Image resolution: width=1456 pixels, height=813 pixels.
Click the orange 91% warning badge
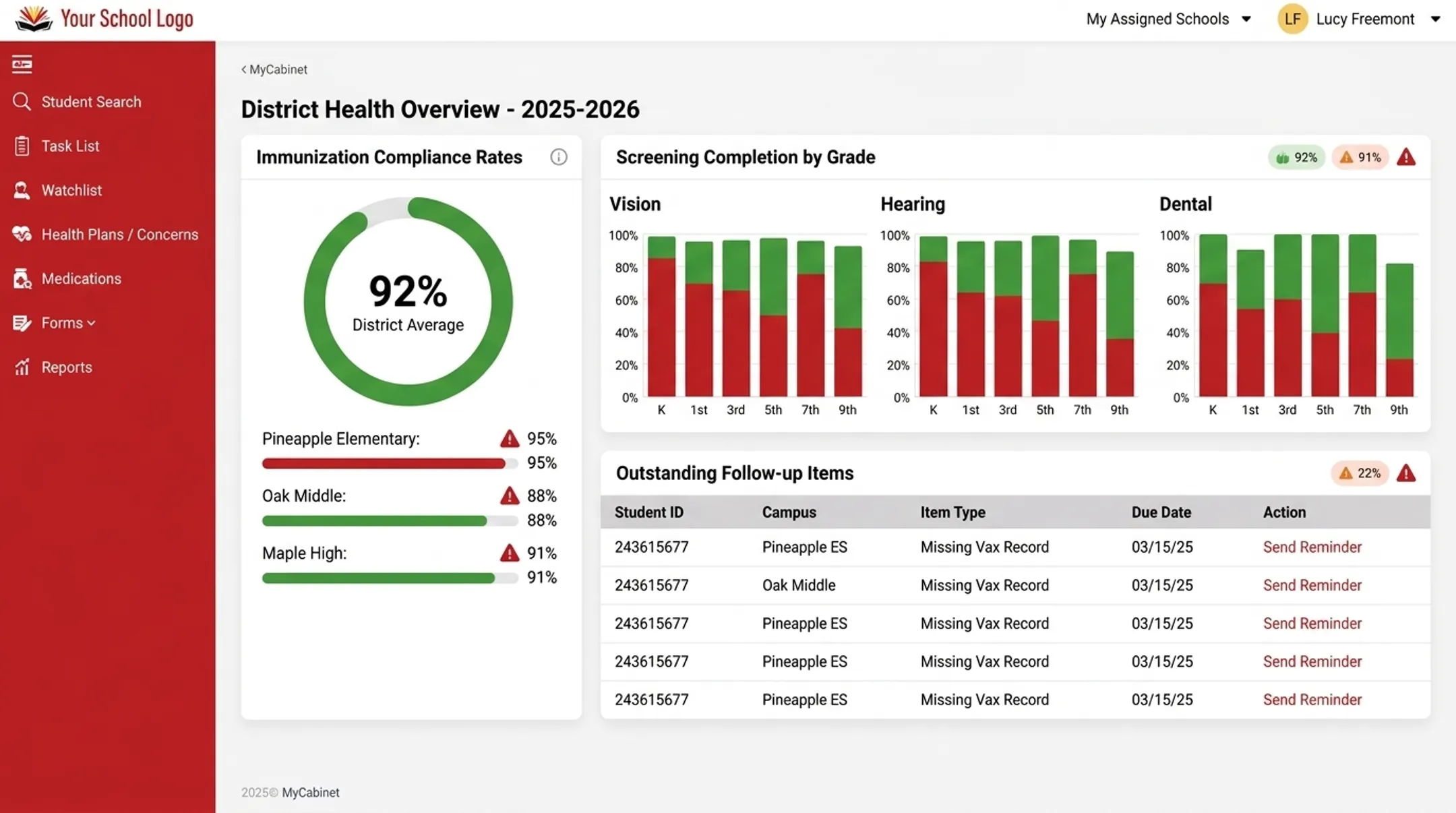point(1360,157)
